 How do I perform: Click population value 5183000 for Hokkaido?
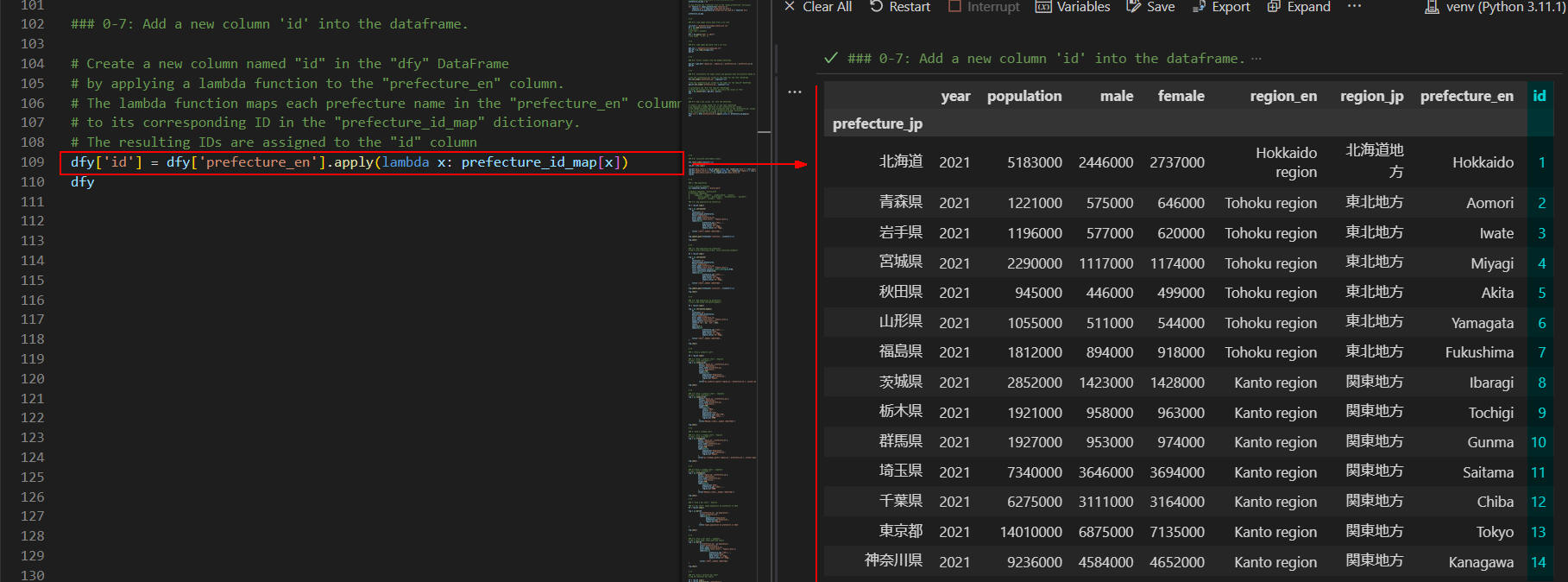pyautogui.click(x=1035, y=162)
